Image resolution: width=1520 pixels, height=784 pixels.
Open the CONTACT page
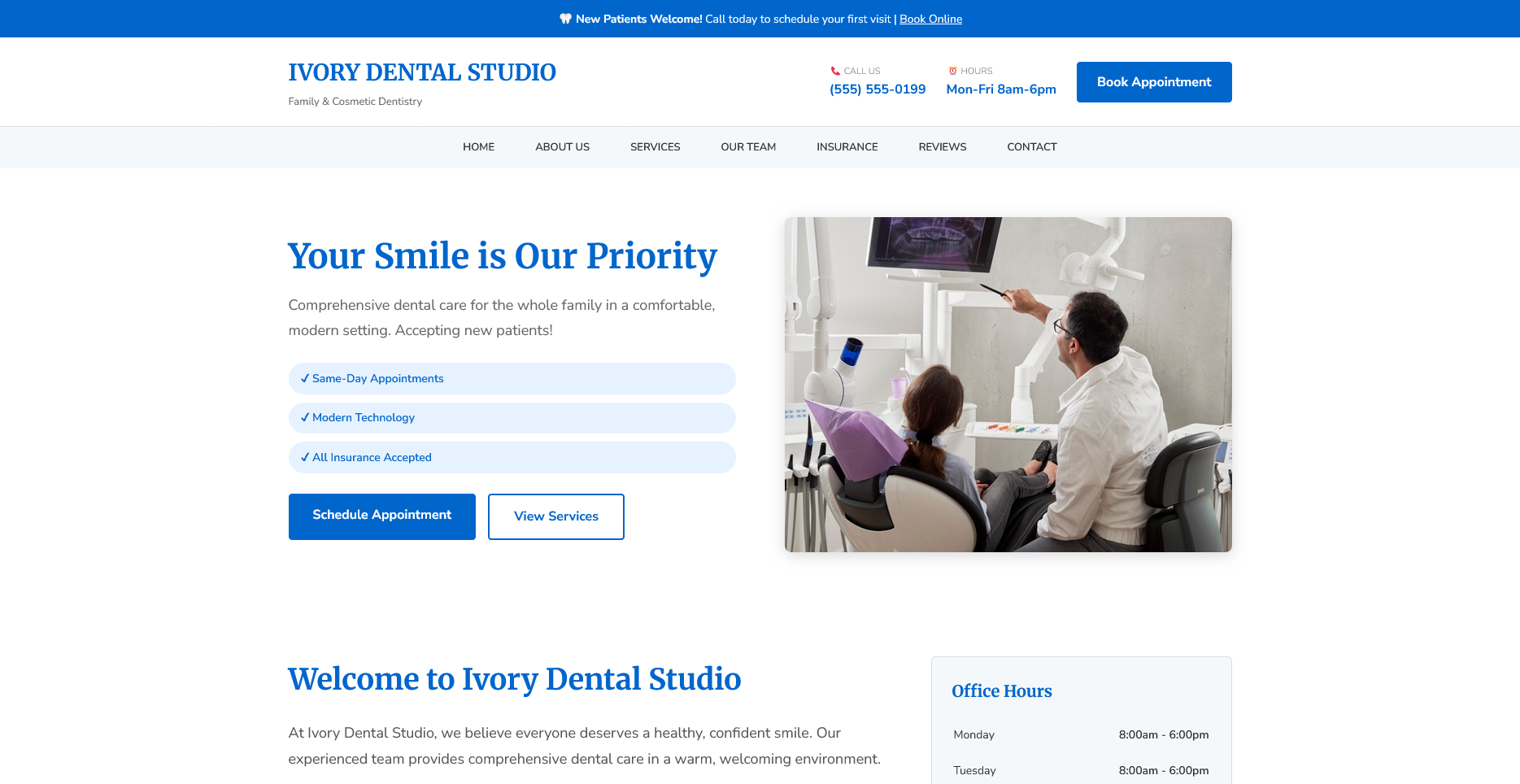click(1031, 146)
